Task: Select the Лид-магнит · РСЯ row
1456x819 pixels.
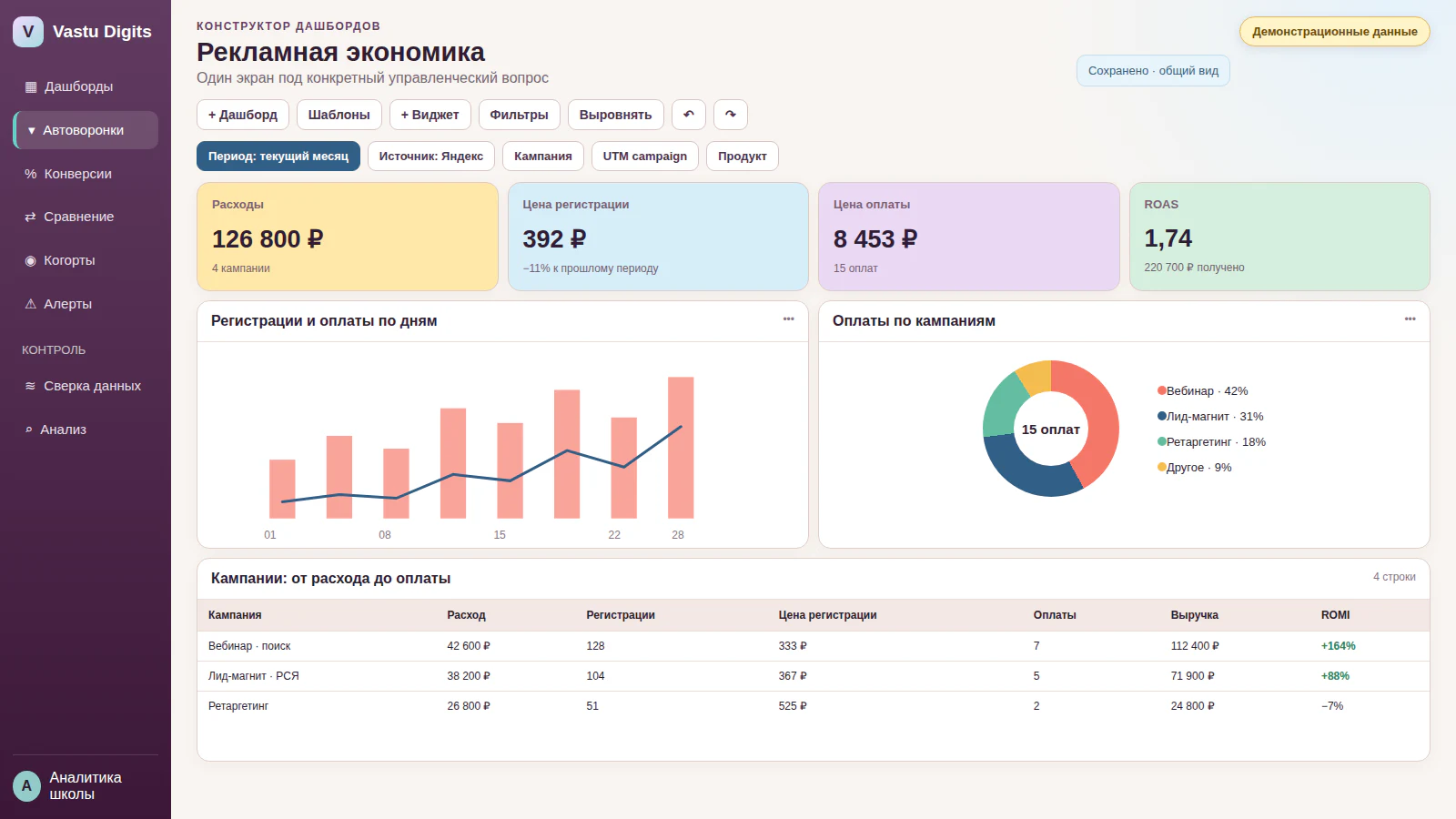Action: pyautogui.click(x=814, y=676)
